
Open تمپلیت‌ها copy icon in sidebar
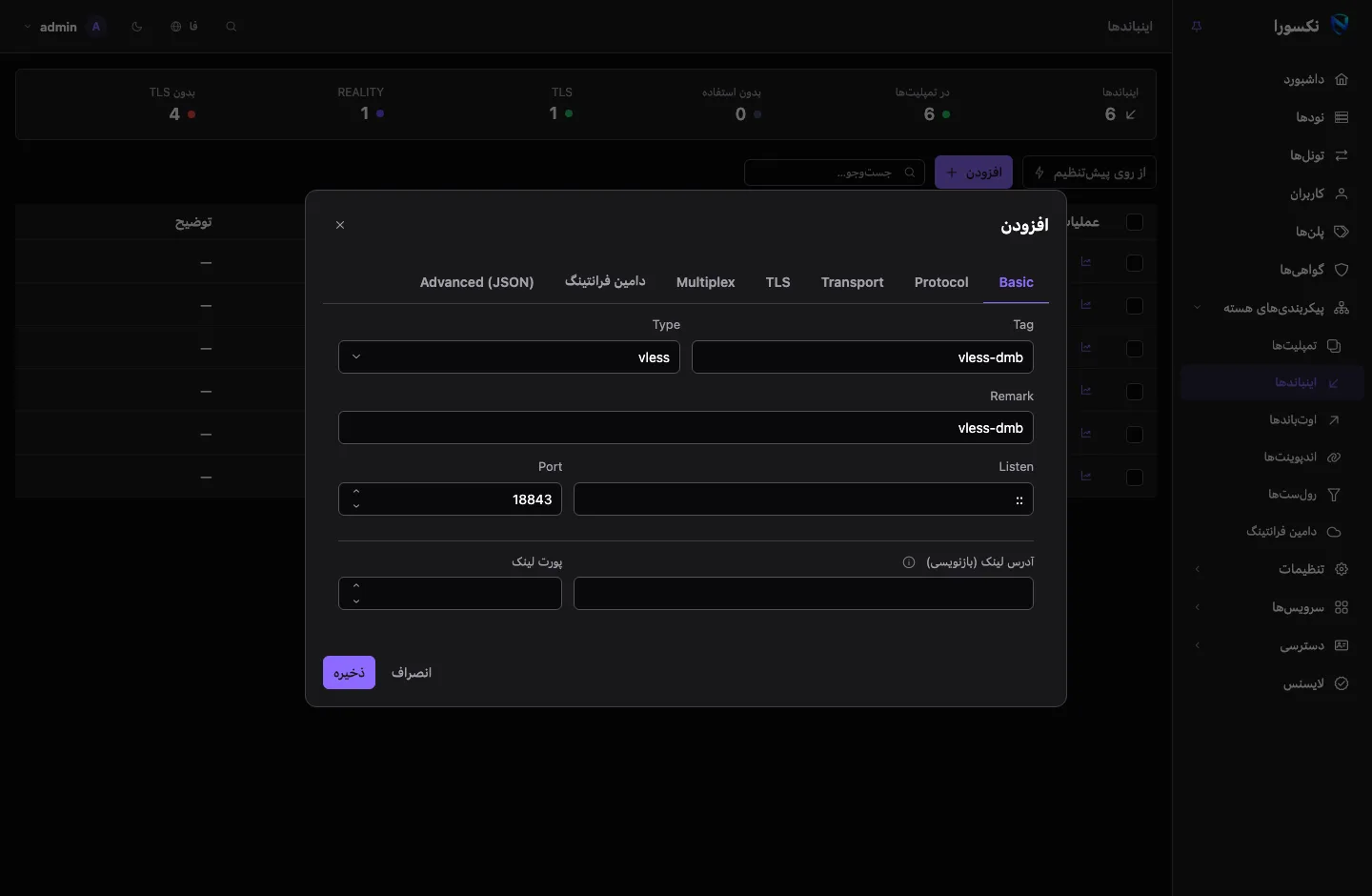click(x=1334, y=345)
